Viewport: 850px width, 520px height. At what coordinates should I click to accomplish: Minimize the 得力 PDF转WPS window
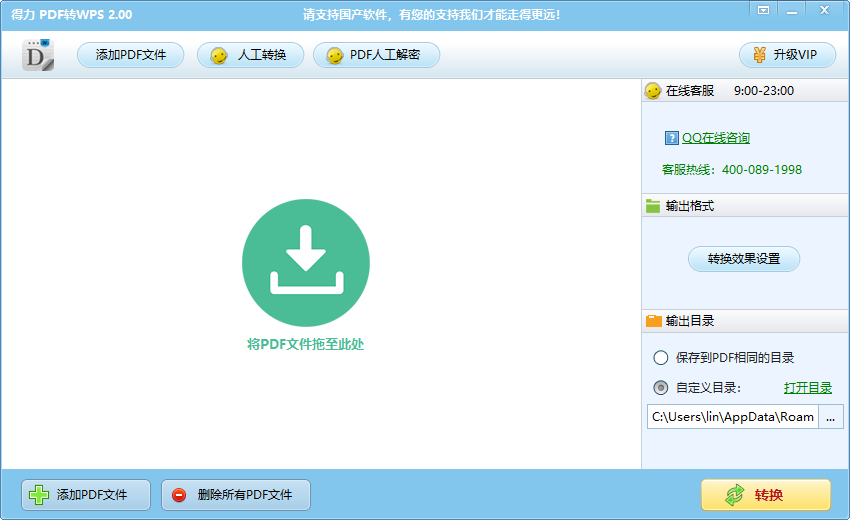pyautogui.click(x=792, y=10)
